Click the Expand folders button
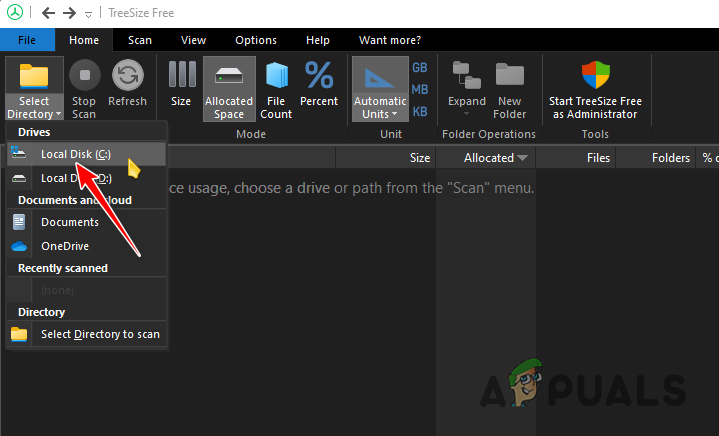This screenshot has height=436, width=719. (467, 87)
